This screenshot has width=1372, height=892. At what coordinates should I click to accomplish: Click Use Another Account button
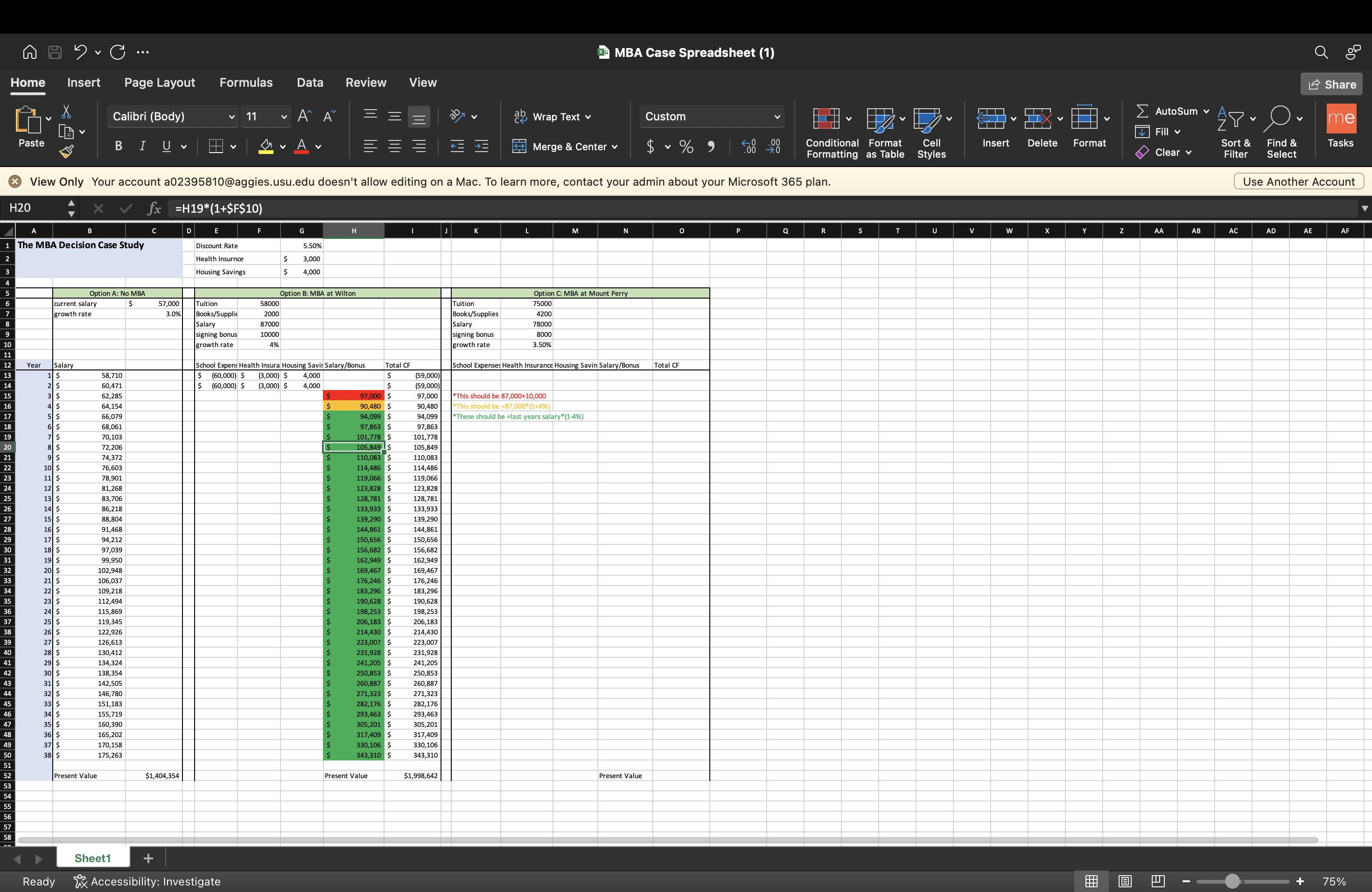(1298, 181)
